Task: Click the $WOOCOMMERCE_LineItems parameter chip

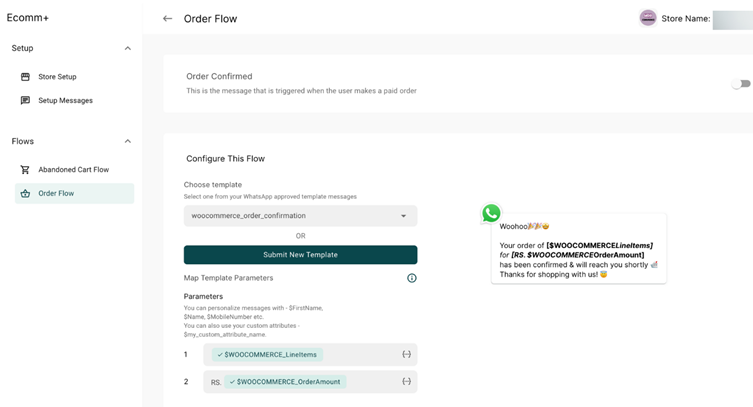Action: tap(267, 354)
